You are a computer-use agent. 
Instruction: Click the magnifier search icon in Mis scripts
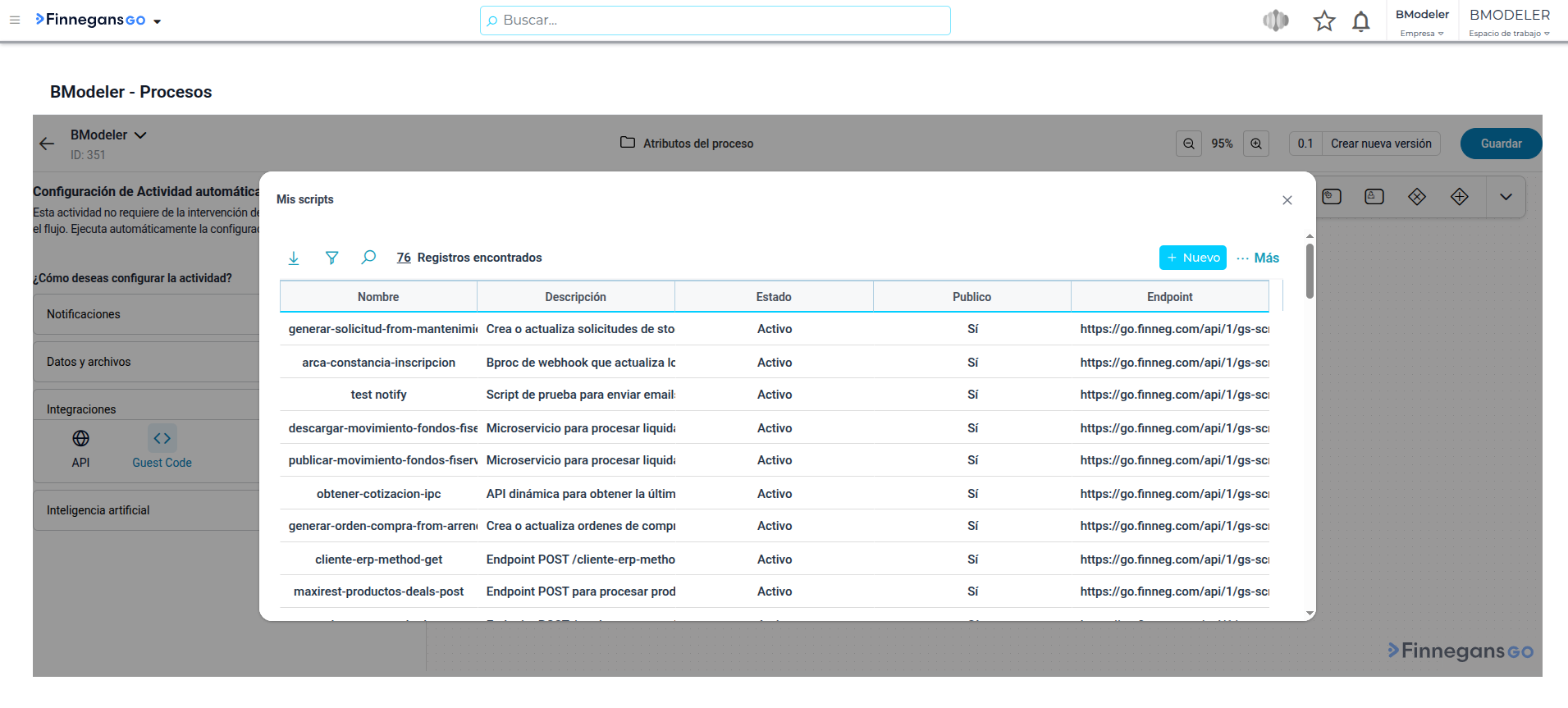click(x=369, y=258)
